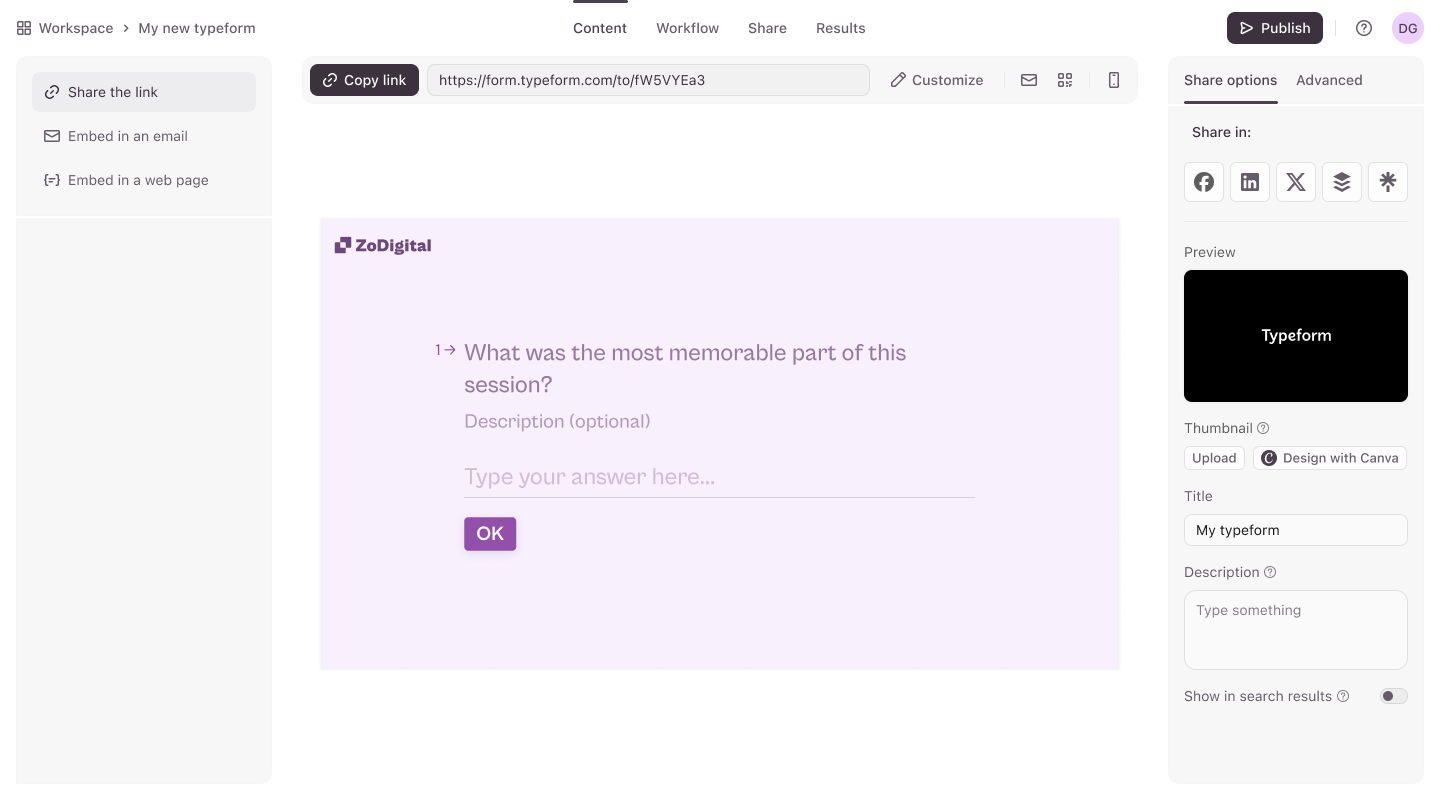Click the Typeform preview thumbnail
Viewport: 1440px width, 800px height.
[1295, 336]
